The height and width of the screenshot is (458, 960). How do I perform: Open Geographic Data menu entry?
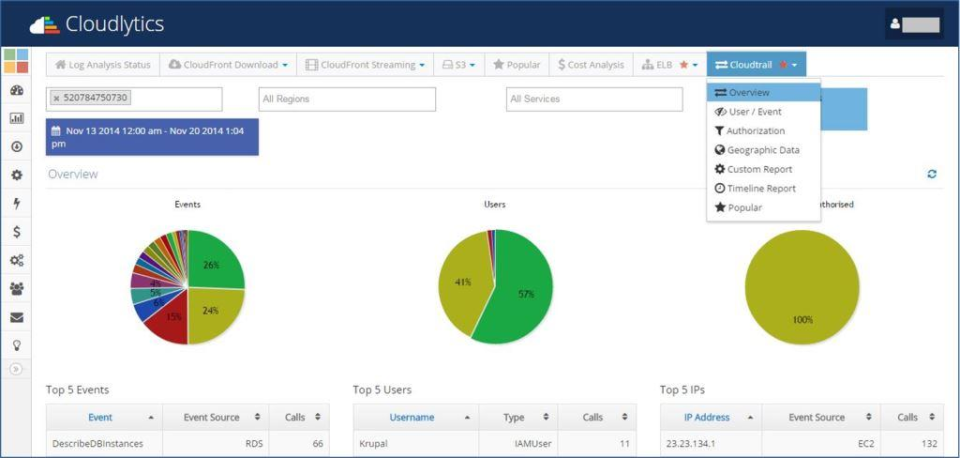coord(763,149)
